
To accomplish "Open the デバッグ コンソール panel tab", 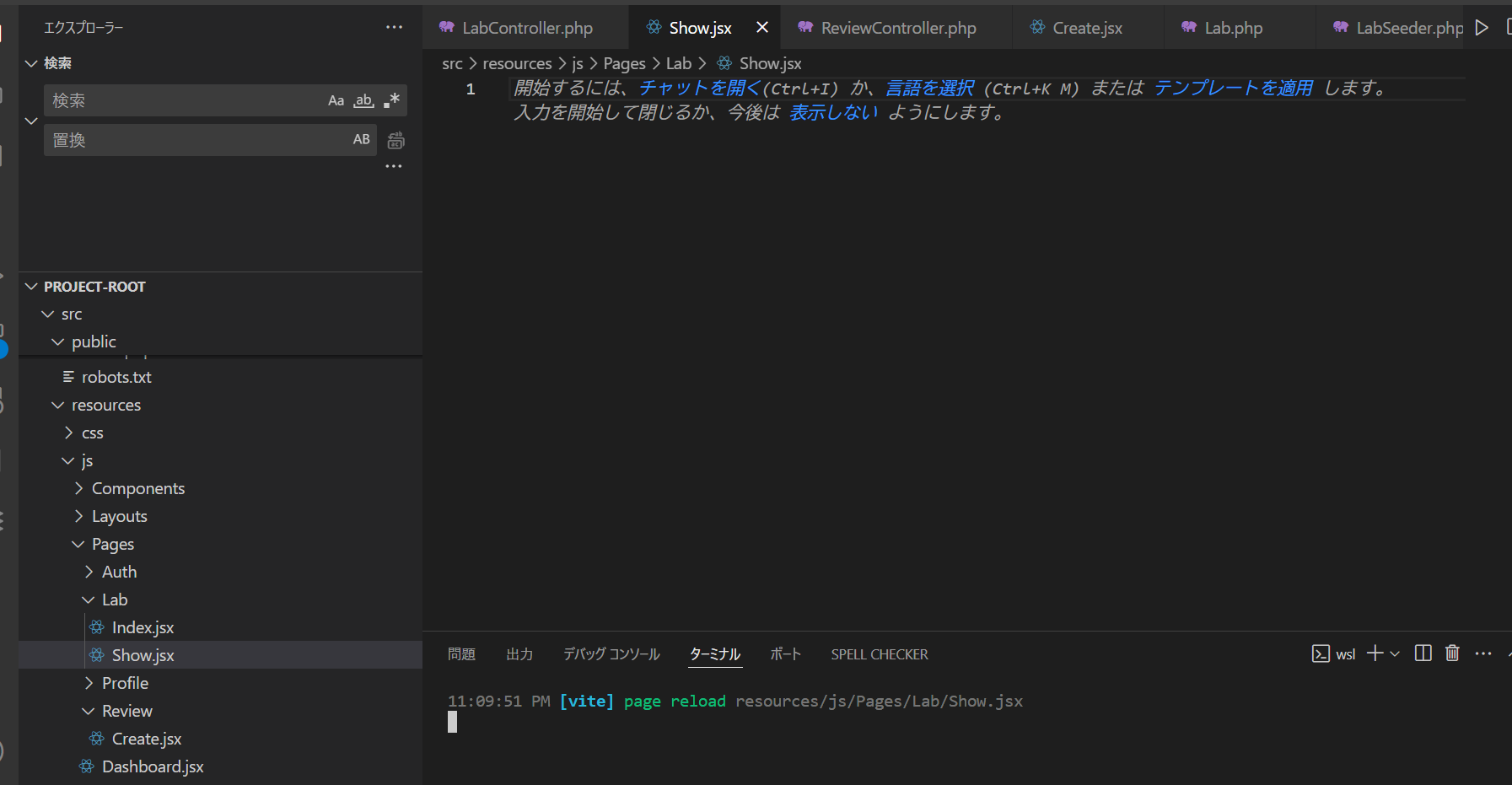I will point(611,654).
